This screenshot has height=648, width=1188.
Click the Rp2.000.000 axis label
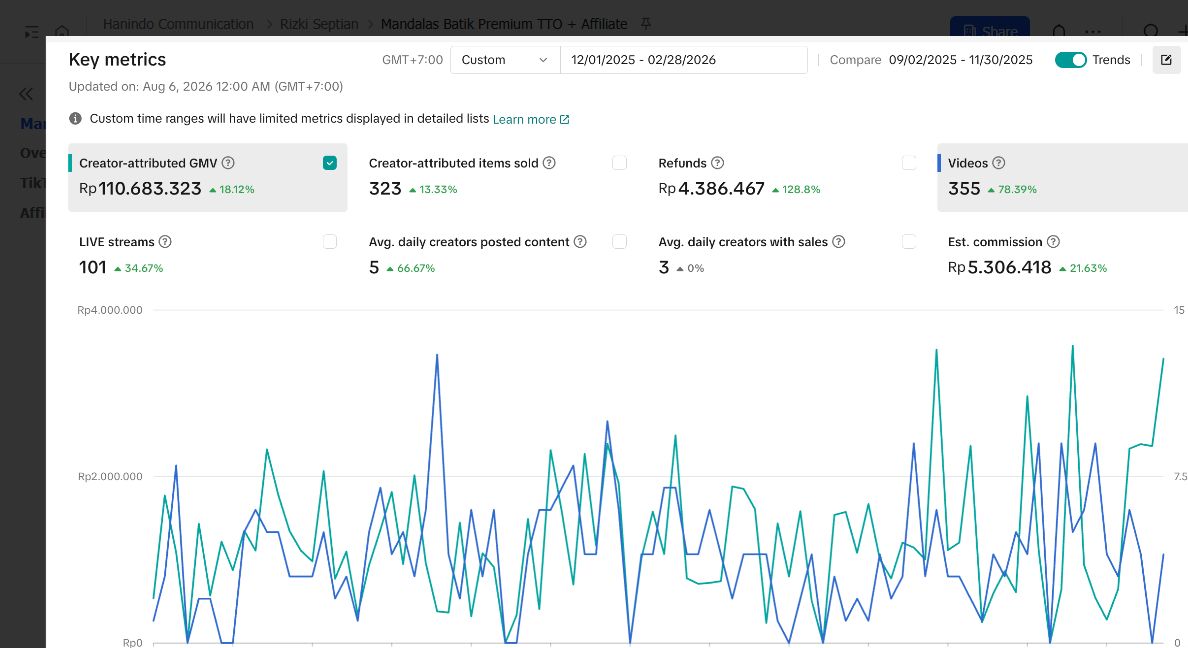[x=110, y=477]
